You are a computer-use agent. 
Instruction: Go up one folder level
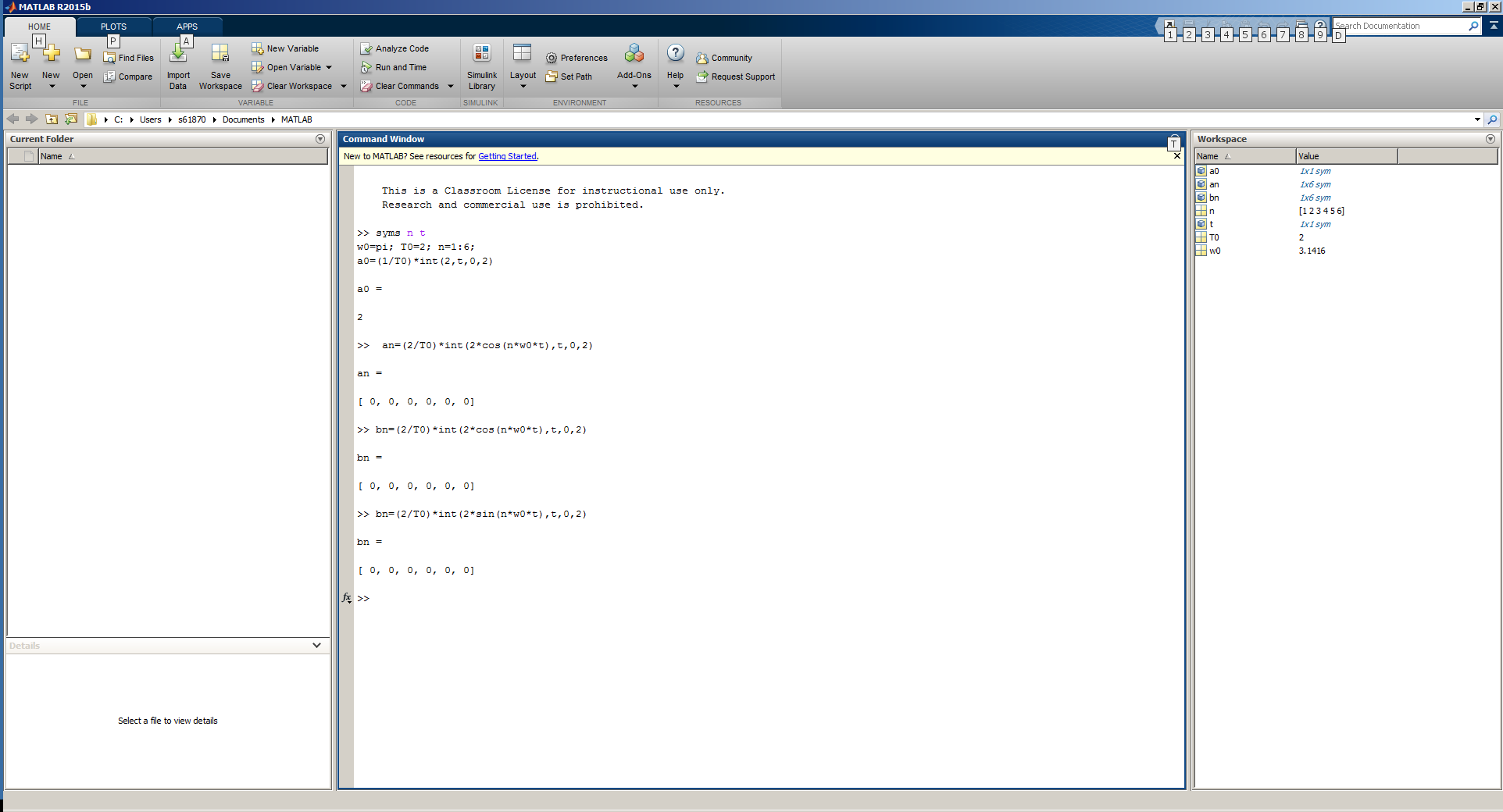[52, 119]
